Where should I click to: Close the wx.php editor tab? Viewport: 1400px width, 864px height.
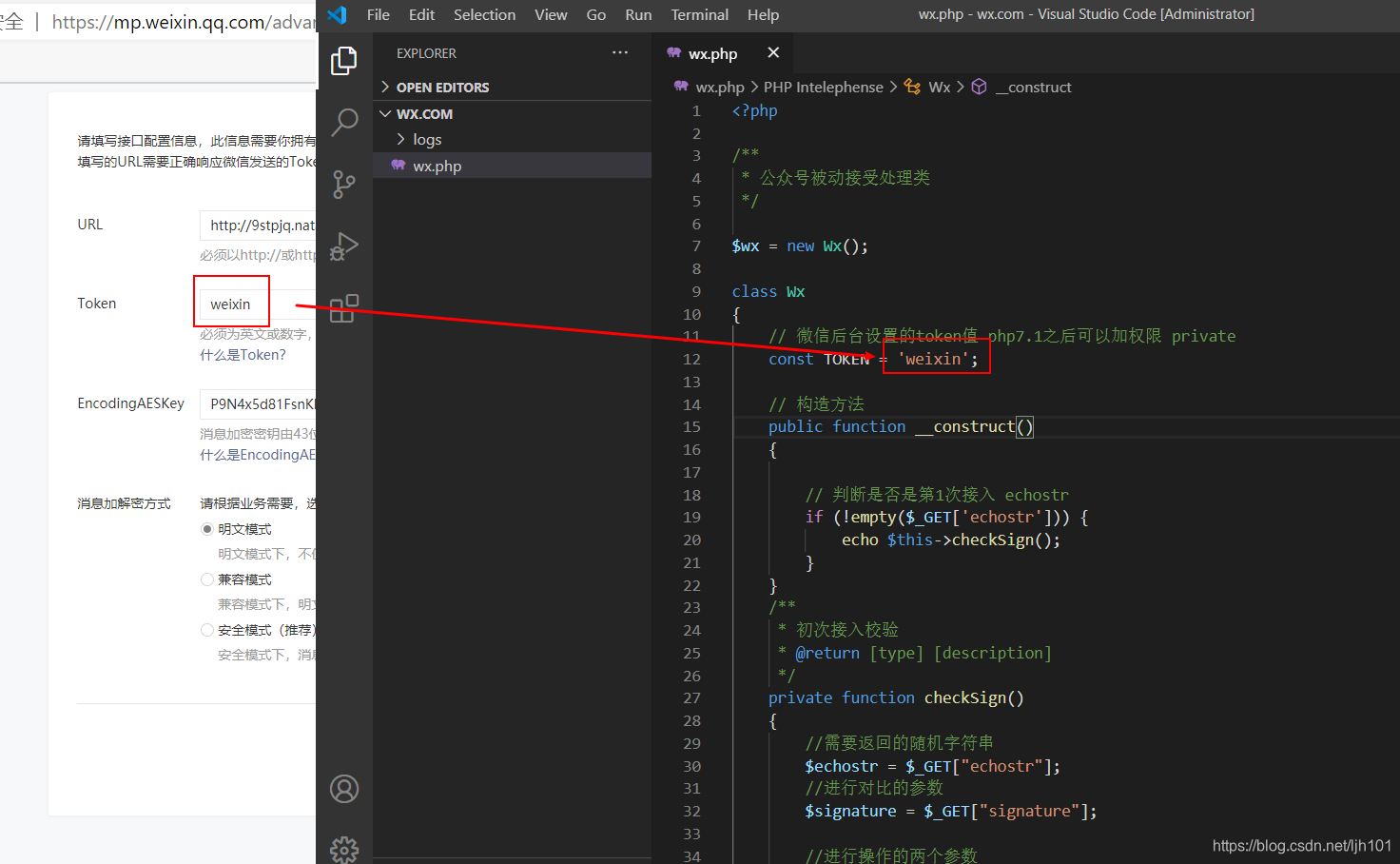pos(773,53)
